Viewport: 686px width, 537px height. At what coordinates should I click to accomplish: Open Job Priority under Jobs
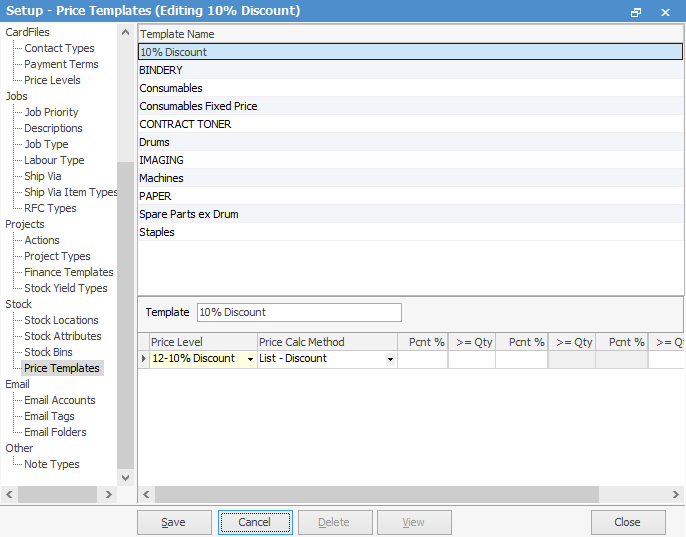(x=51, y=112)
